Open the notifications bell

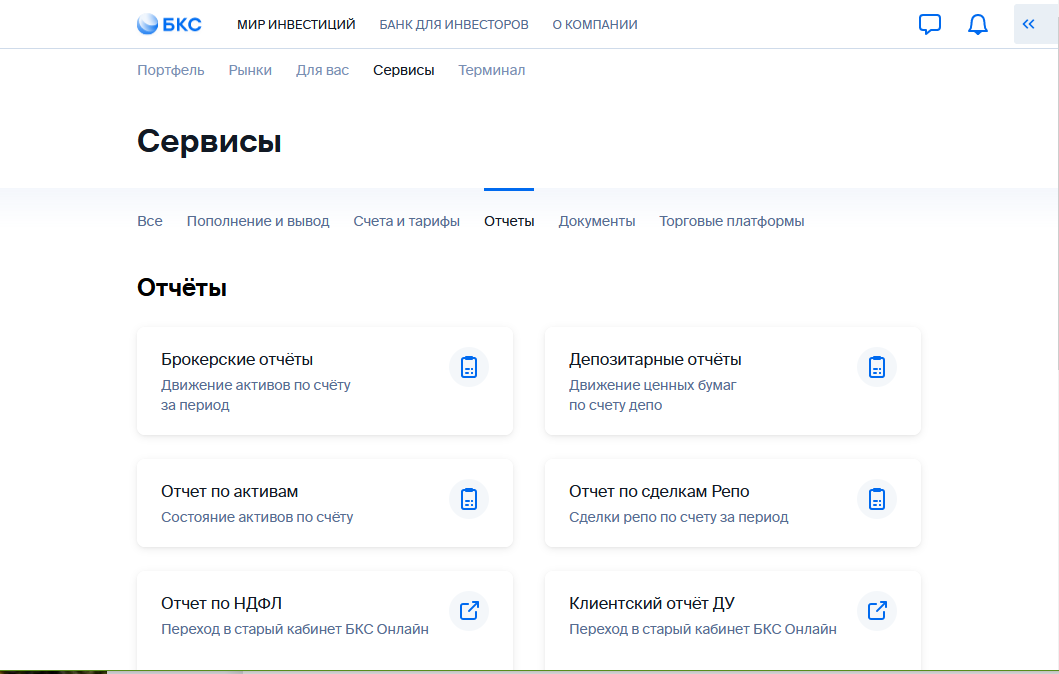coord(978,24)
